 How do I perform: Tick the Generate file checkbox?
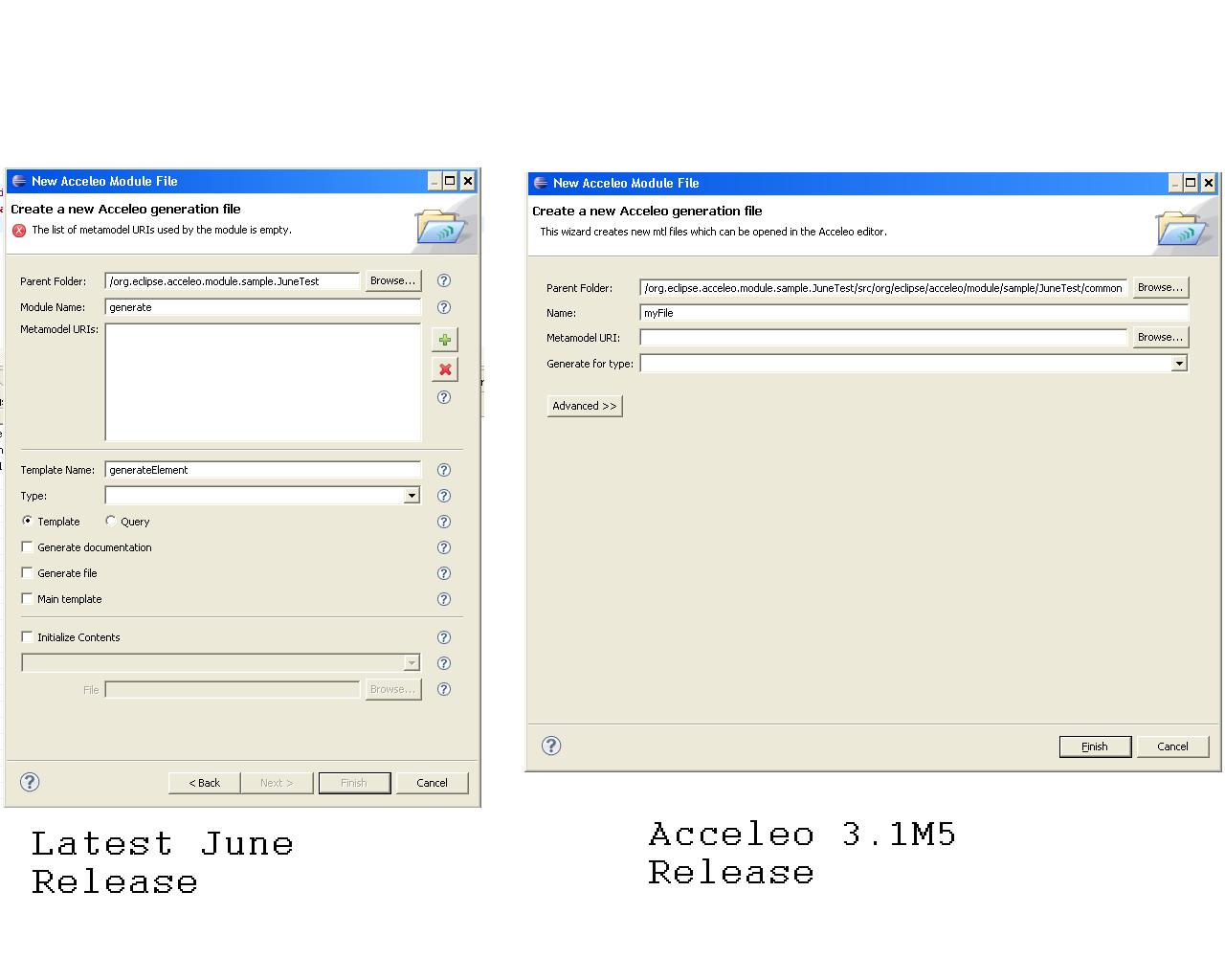coord(27,572)
